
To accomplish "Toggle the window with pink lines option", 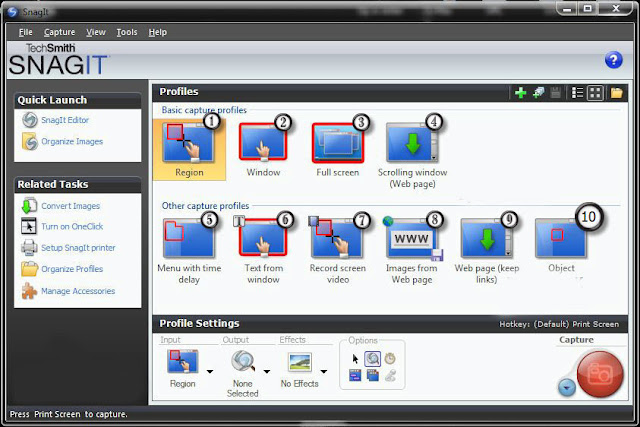I will 355,375.
